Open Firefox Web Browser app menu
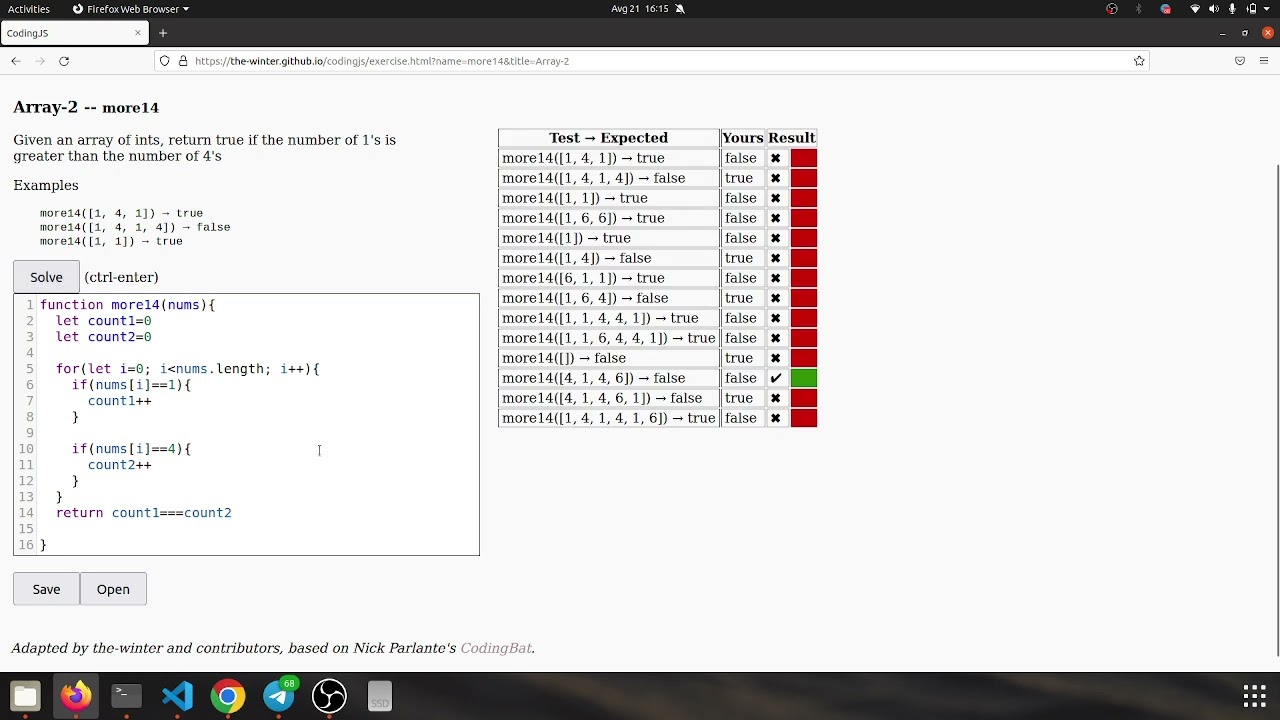Viewport: 1280px width, 720px height. pyautogui.click(x=131, y=9)
